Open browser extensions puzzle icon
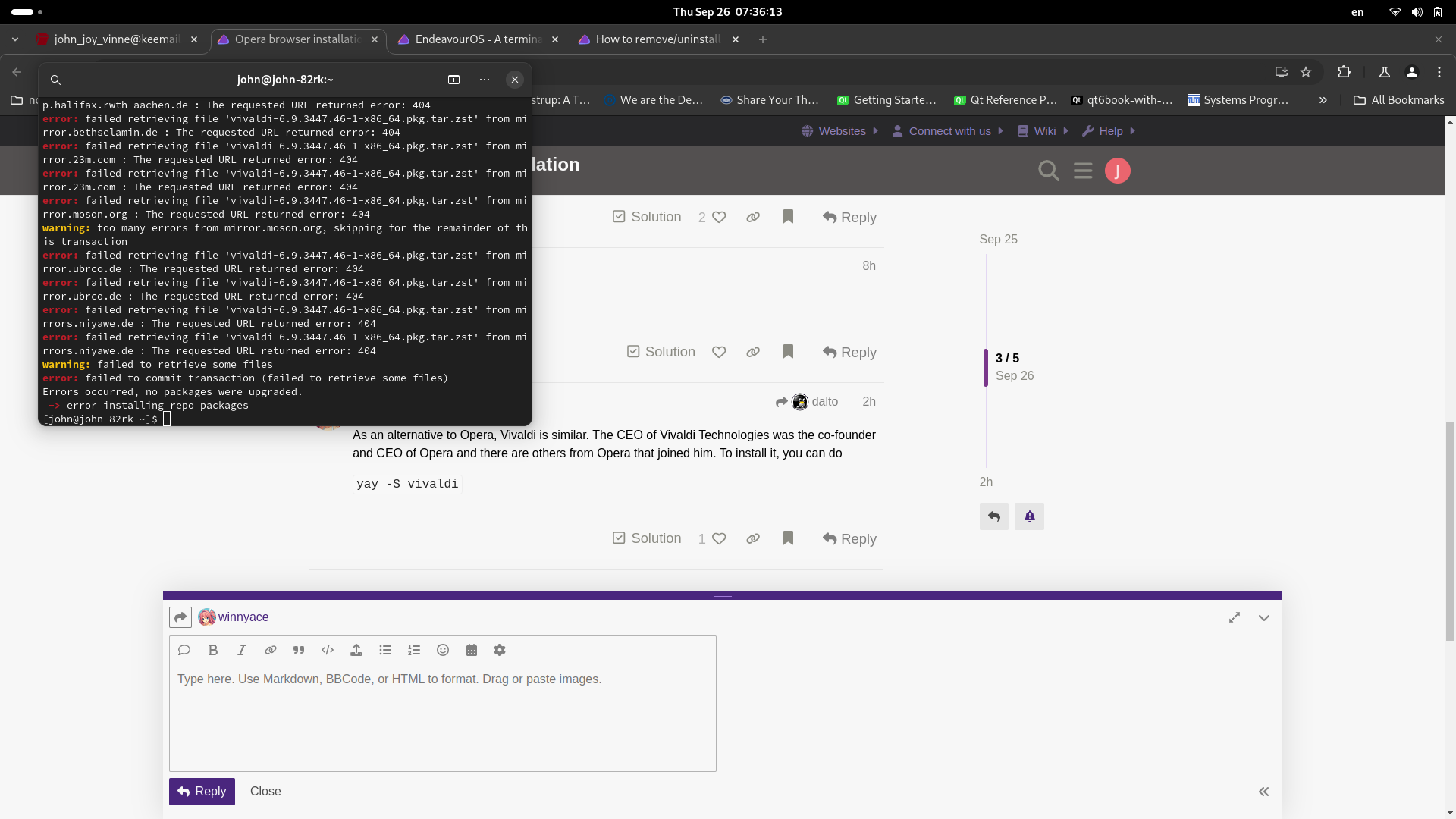The image size is (1456, 819). tap(1345, 72)
